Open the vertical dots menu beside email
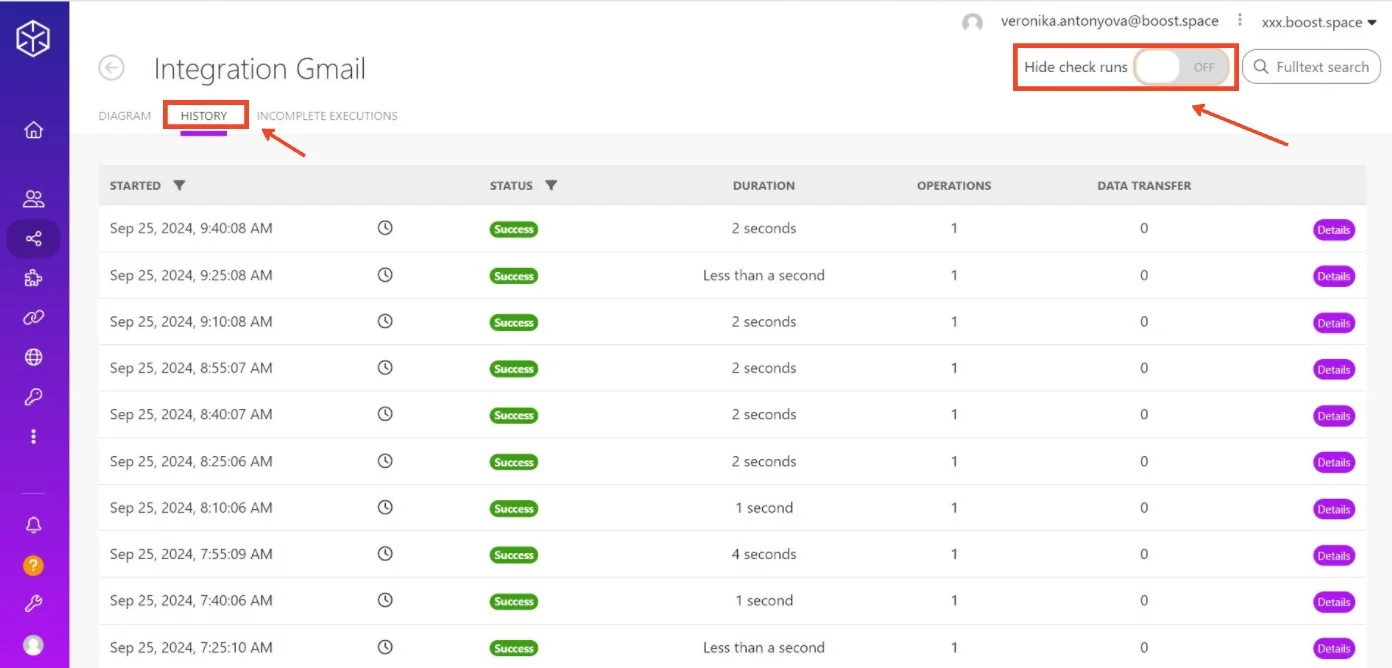 1240,20
